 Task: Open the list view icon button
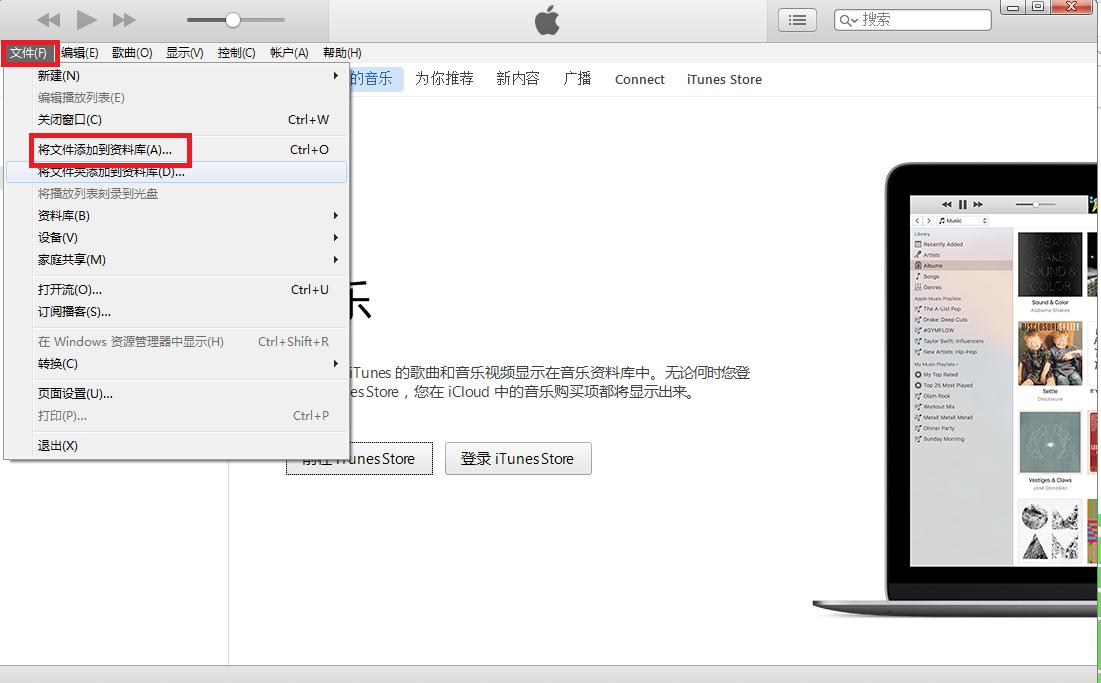(797, 20)
